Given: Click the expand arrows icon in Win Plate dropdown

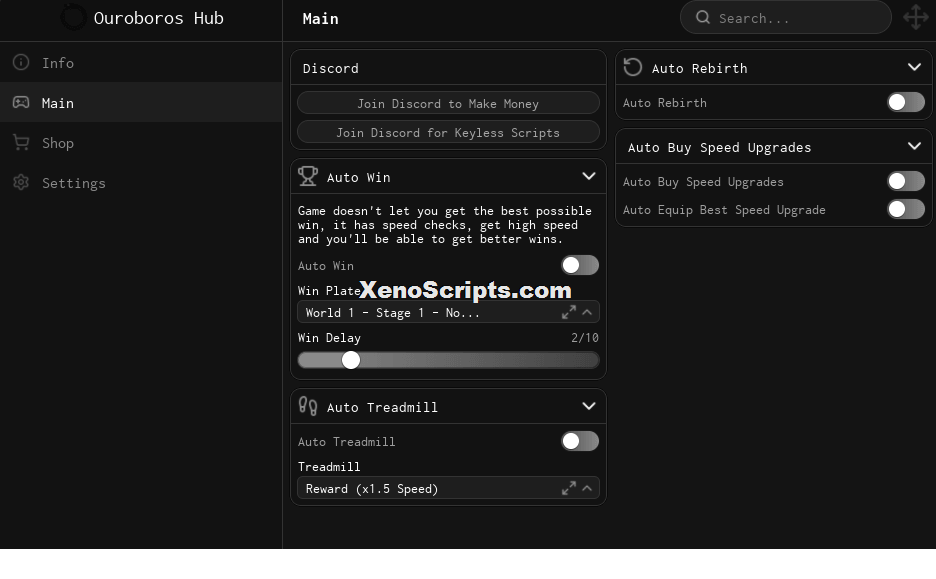Looking at the screenshot, I should 569,312.
